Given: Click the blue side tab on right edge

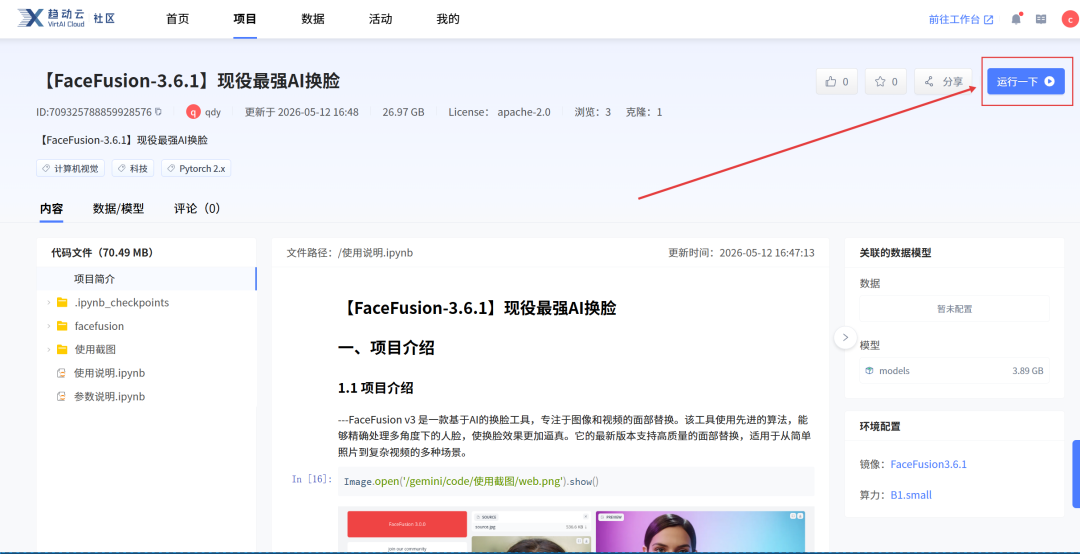Looking at the screenshot, I should click(1076, 474).
